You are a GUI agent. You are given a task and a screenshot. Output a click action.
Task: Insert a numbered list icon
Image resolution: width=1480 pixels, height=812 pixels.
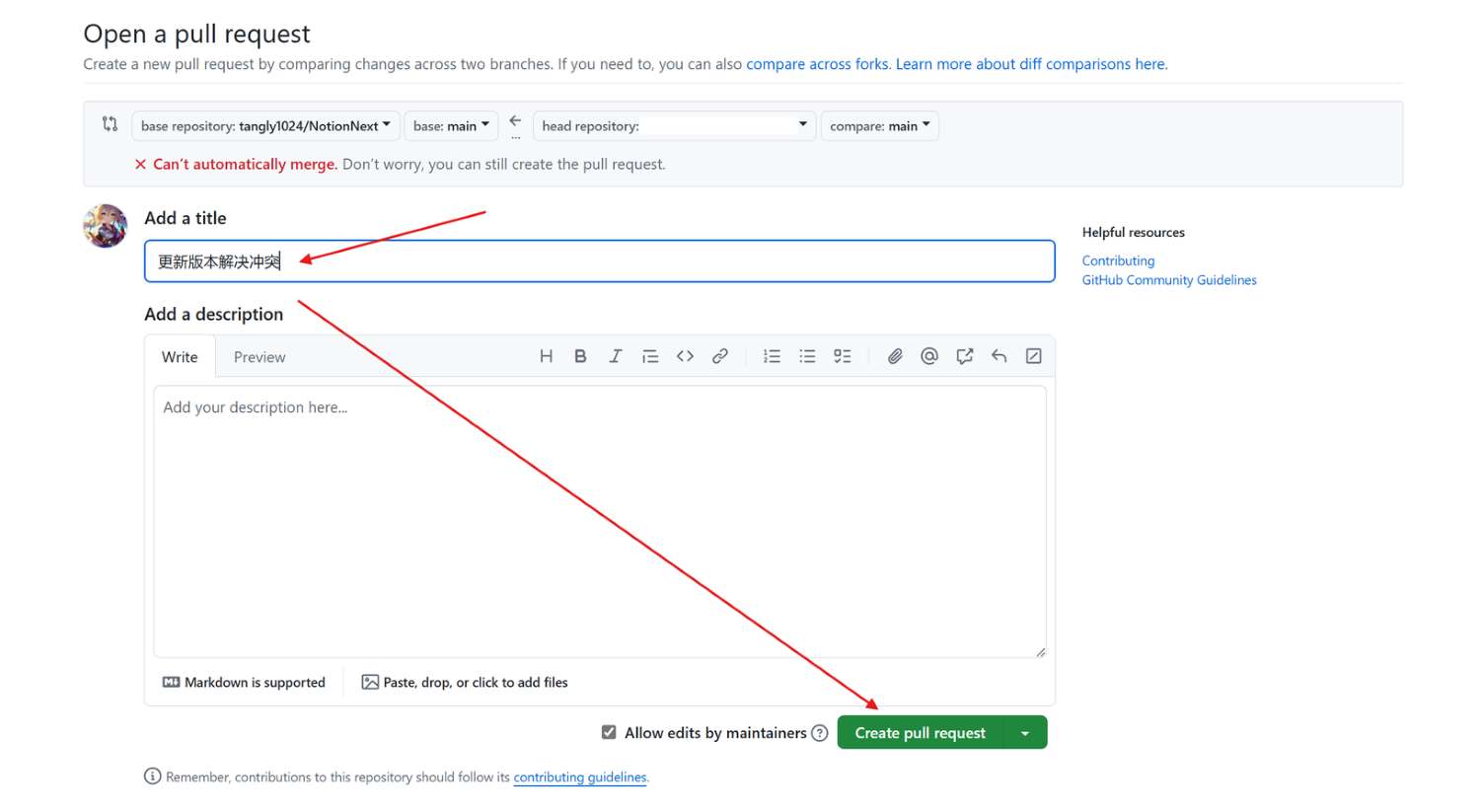[x=772, y=356]
